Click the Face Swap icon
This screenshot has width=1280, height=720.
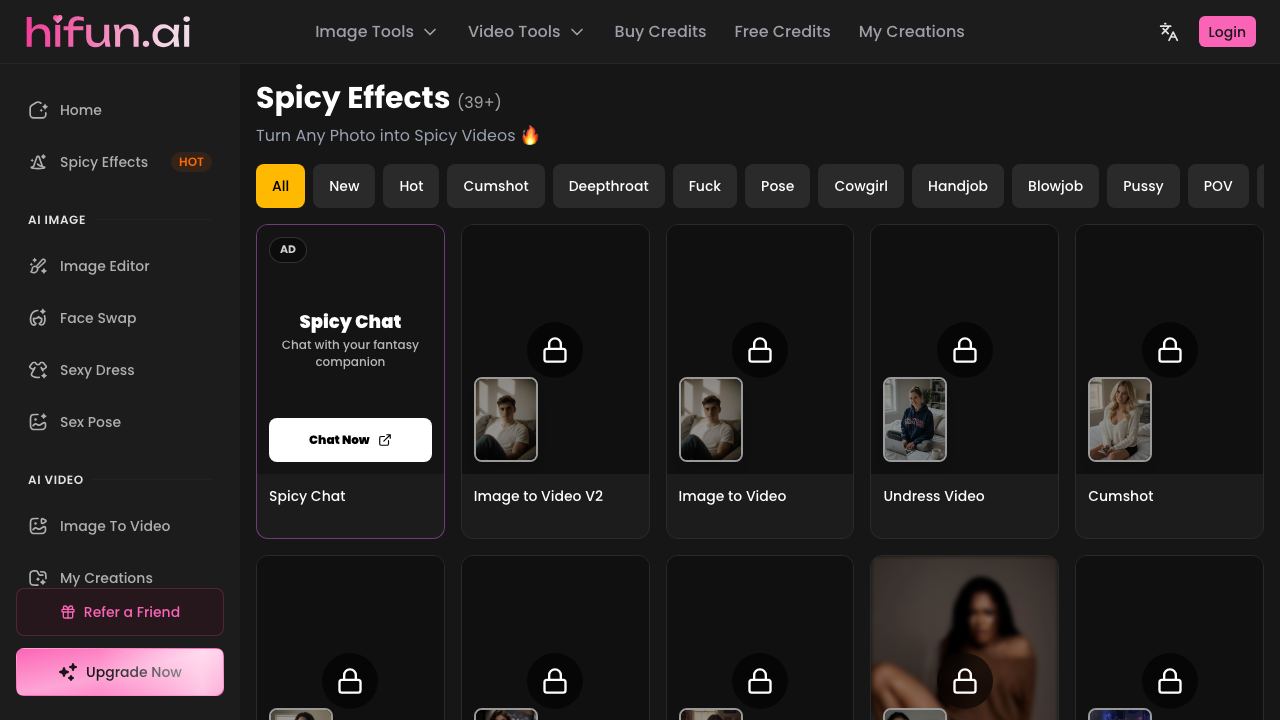(38, 318)
